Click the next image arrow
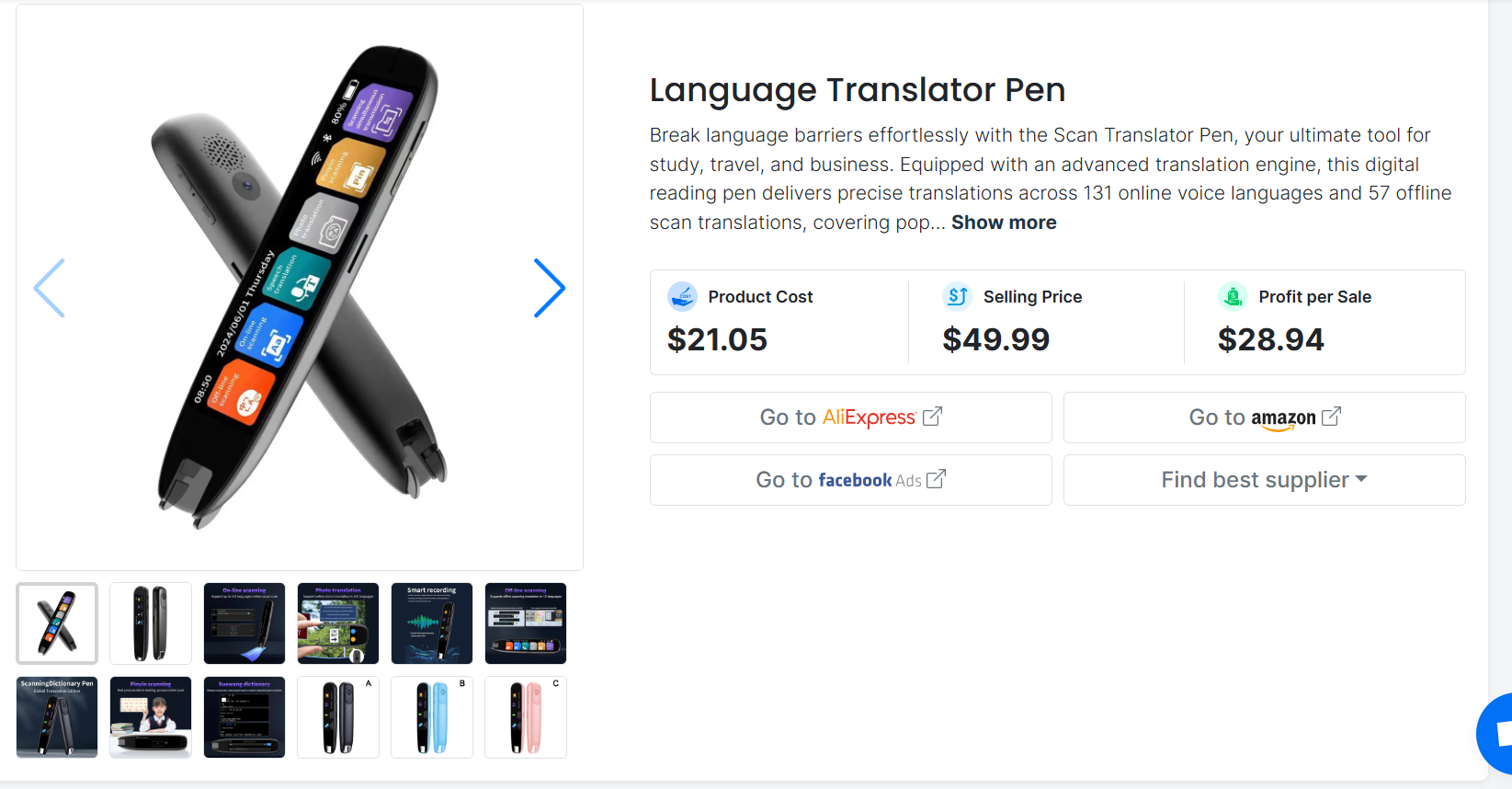Screen dimensions: 1512x789 [550, 288]
